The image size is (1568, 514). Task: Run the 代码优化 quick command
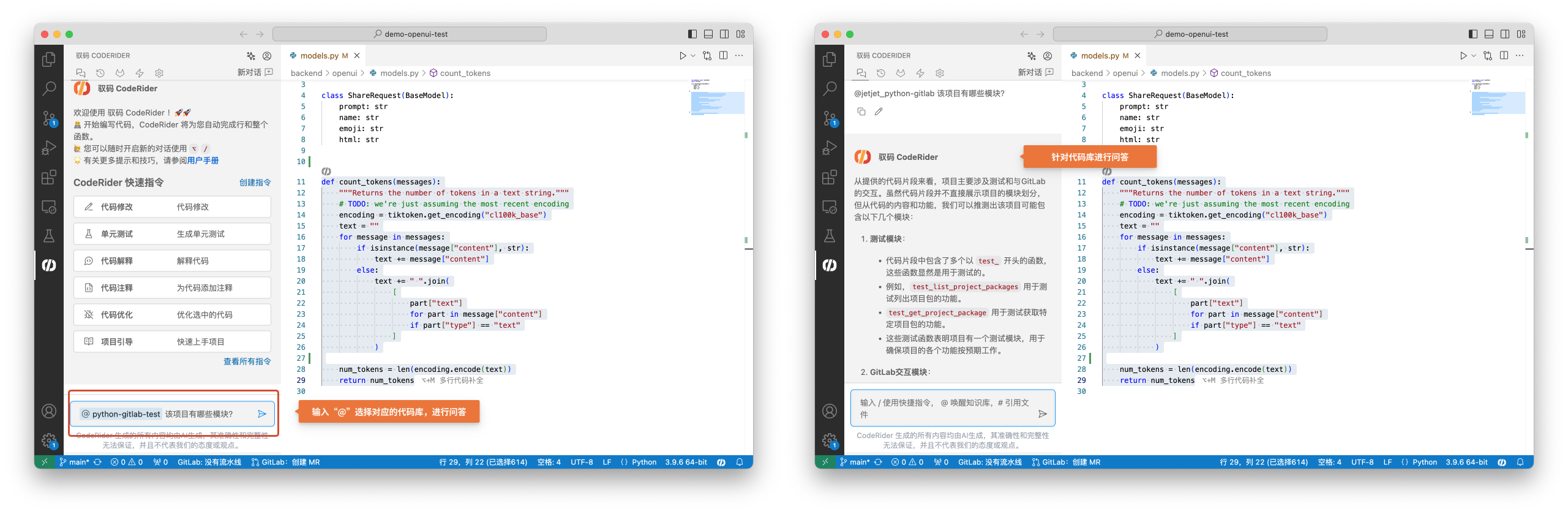[x=172, y=315]
